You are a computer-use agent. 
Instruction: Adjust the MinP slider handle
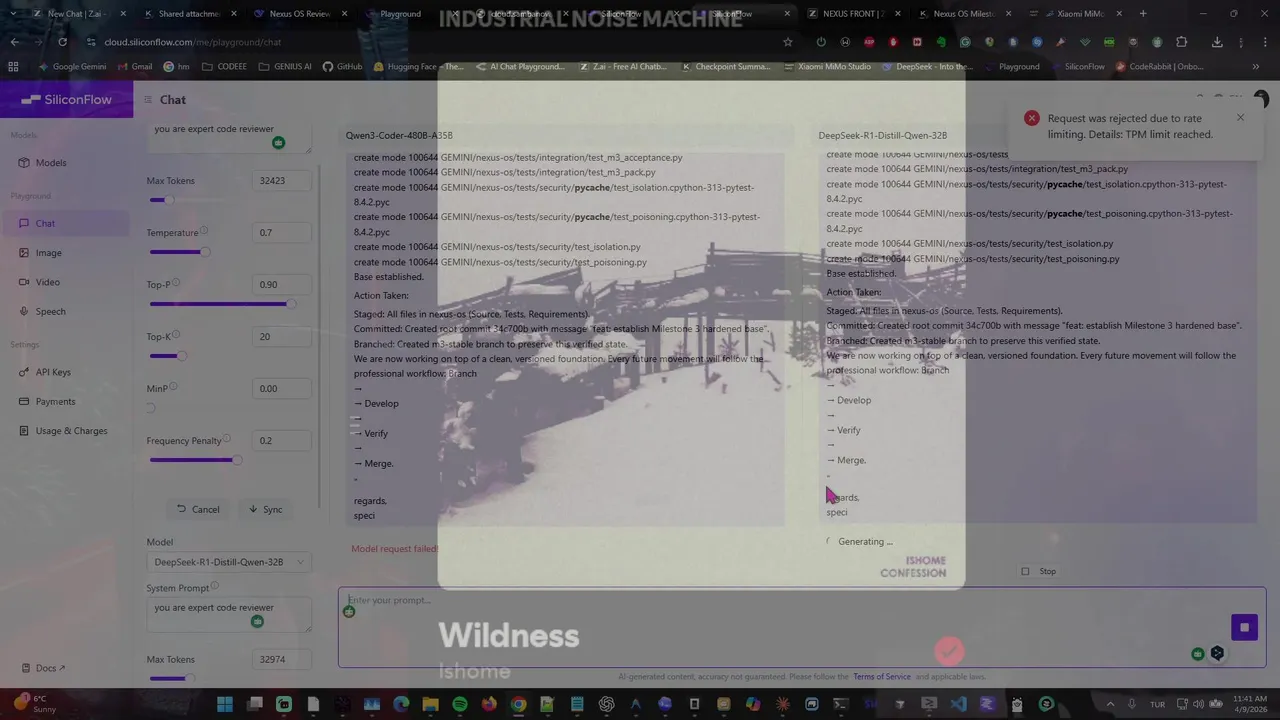coord(151,408)
